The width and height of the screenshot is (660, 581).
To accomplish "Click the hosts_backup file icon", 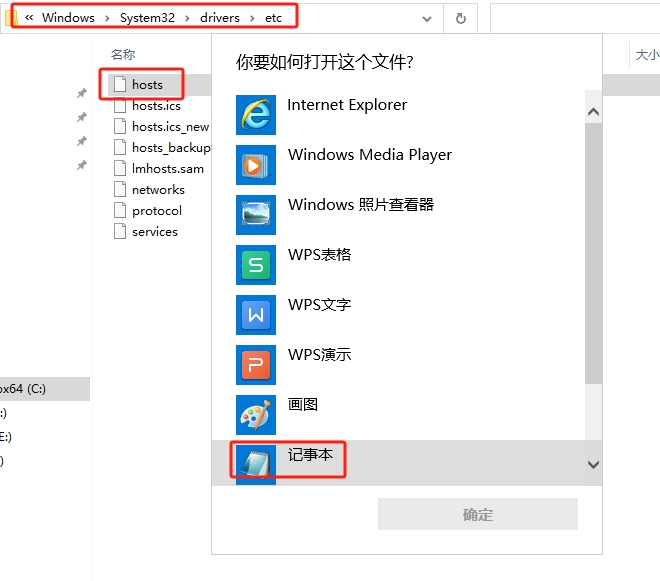I will [120, 147].
